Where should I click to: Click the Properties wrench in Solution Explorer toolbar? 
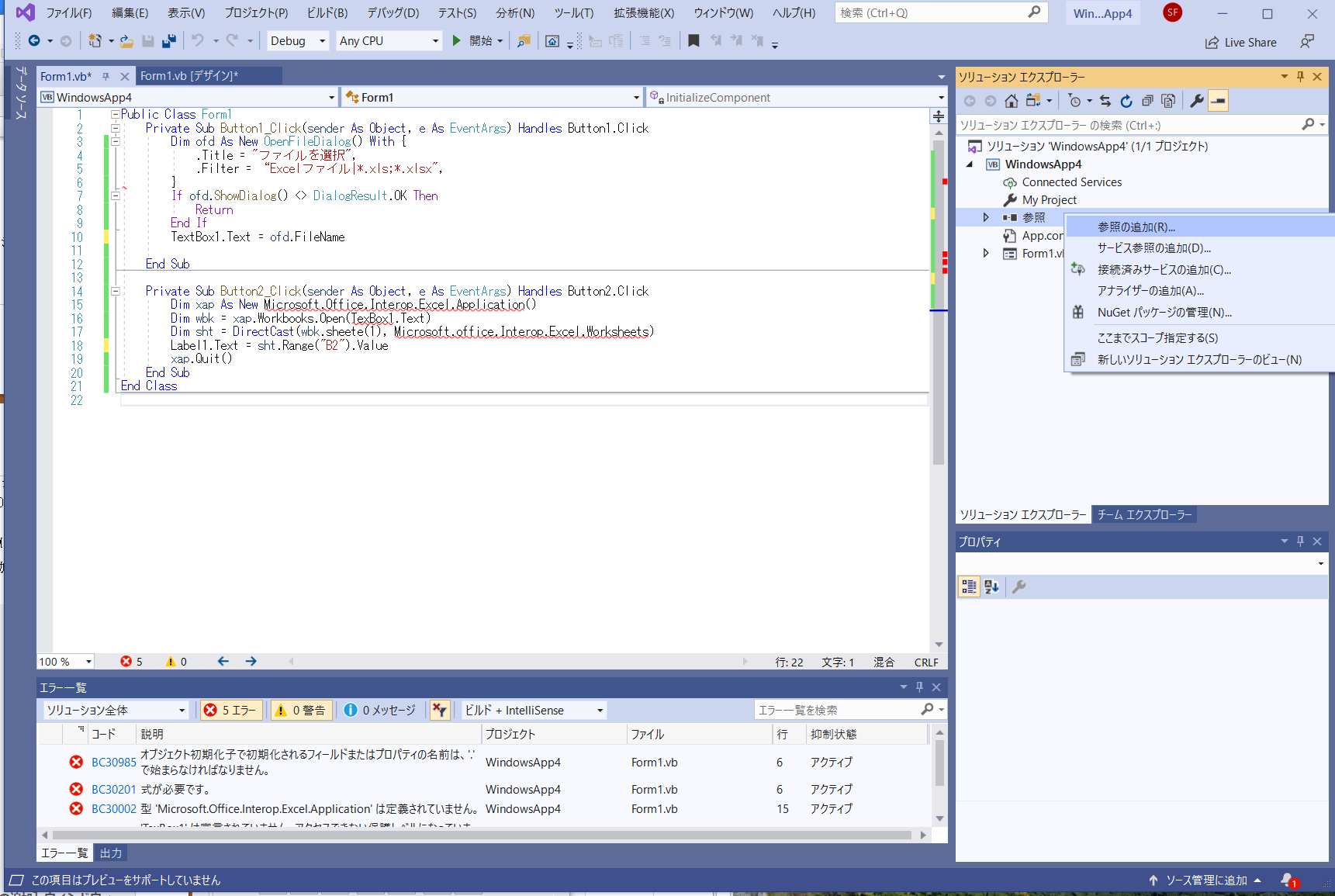click(1197, 101)
